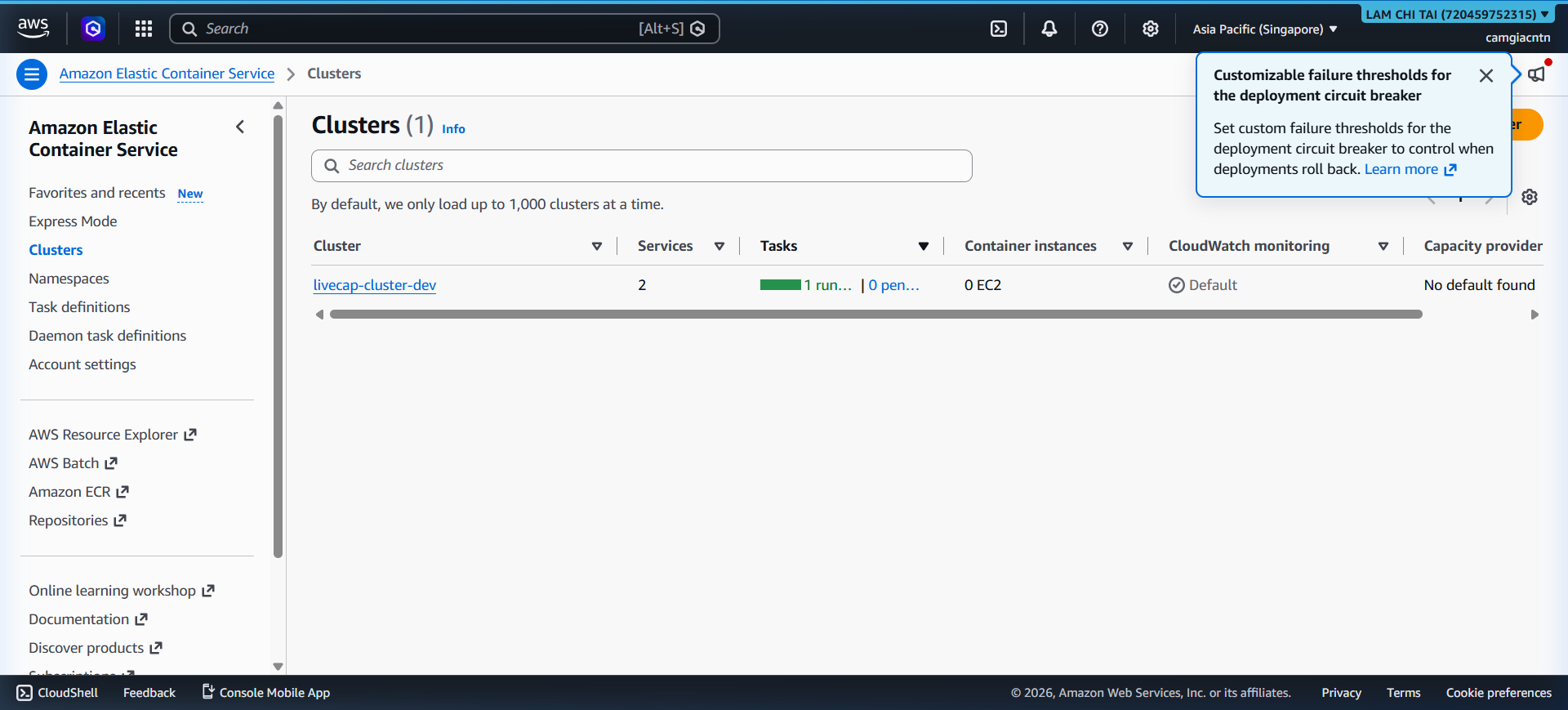Click Amazon Elastic Container Service breadcrumb

coord(167,74)
